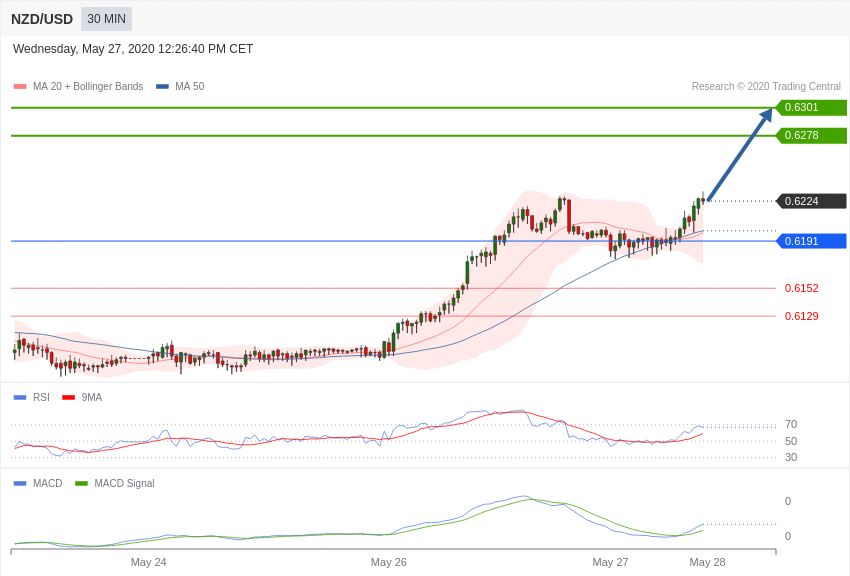Click the RSI 30 axis value
Image resolution: width=850 pixels, height=576 pixels.
tap(791, 457)
